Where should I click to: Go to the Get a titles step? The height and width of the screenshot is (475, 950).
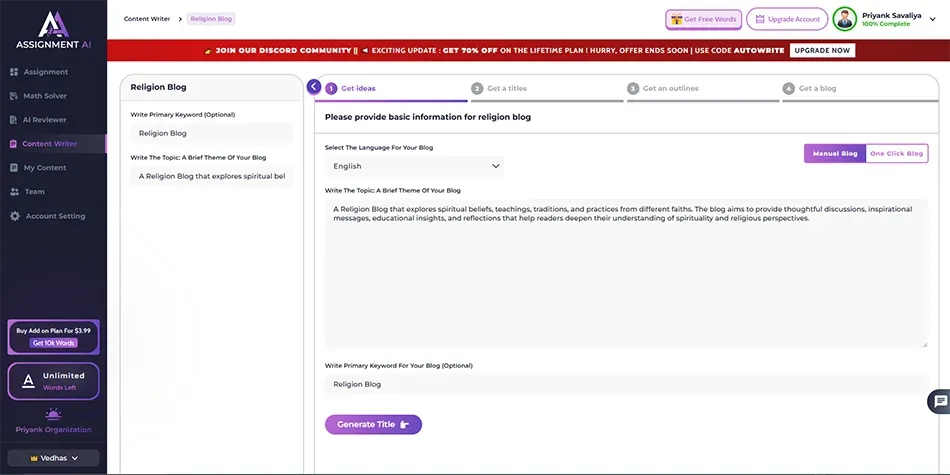(506, 88)
